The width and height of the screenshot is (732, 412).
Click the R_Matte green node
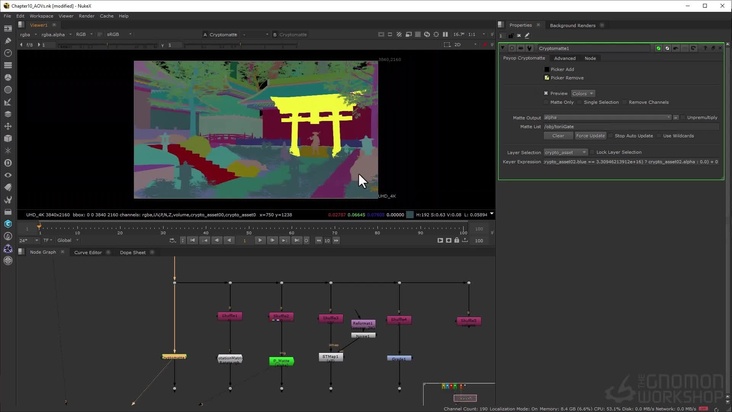(281, 360)
